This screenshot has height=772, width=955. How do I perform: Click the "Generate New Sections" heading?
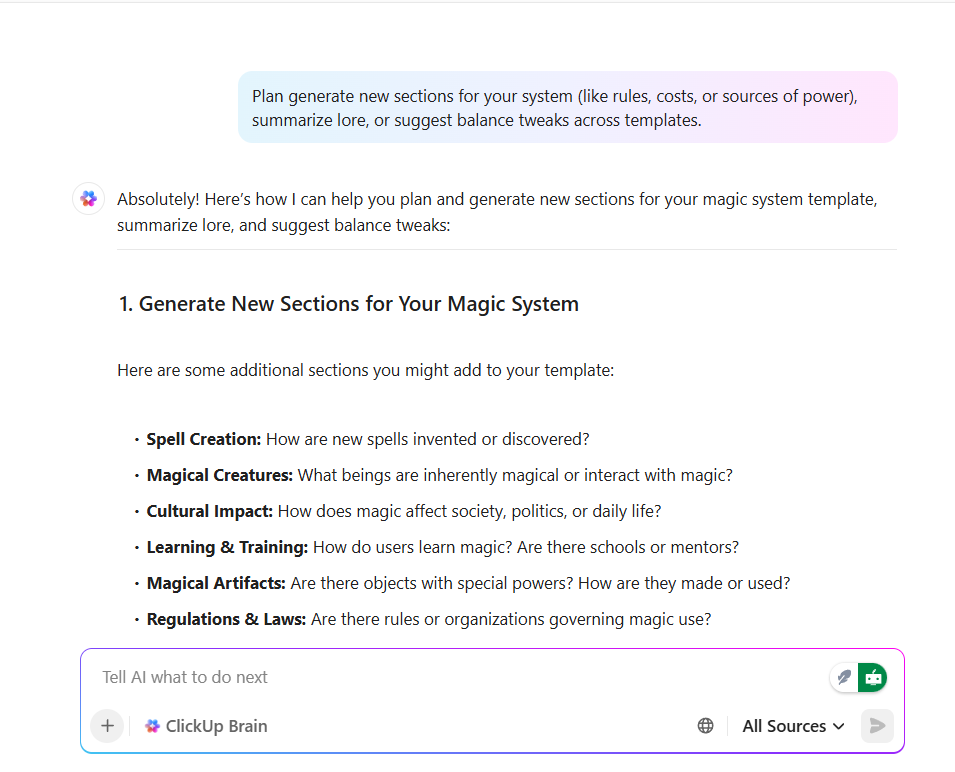[x=349, y=304]
